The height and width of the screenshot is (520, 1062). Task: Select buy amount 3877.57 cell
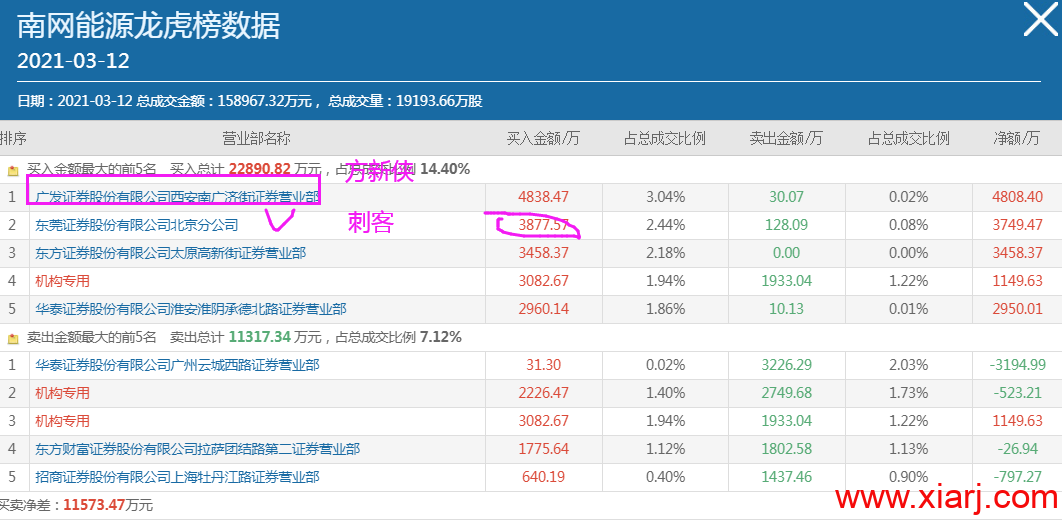(x=543, y=225)
